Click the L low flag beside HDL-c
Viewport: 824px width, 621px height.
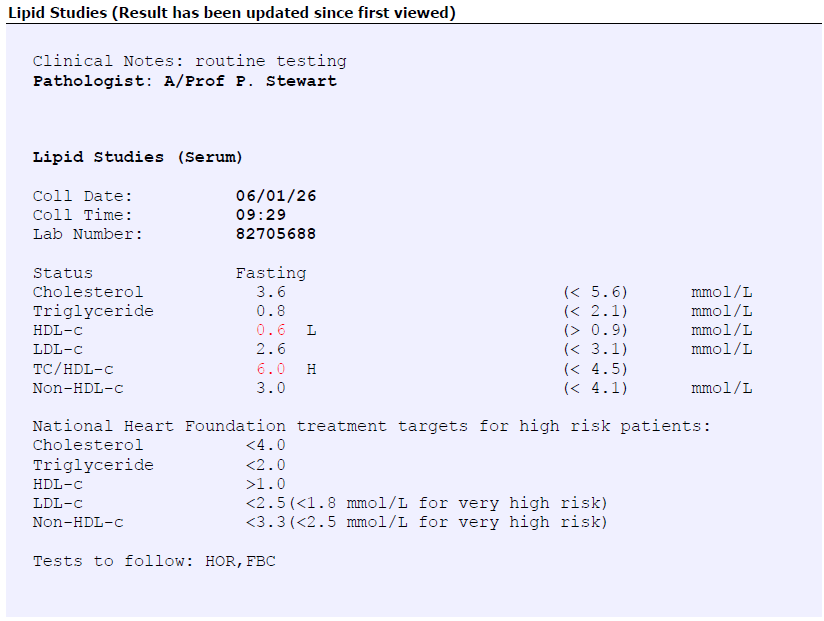pos(311,330)
